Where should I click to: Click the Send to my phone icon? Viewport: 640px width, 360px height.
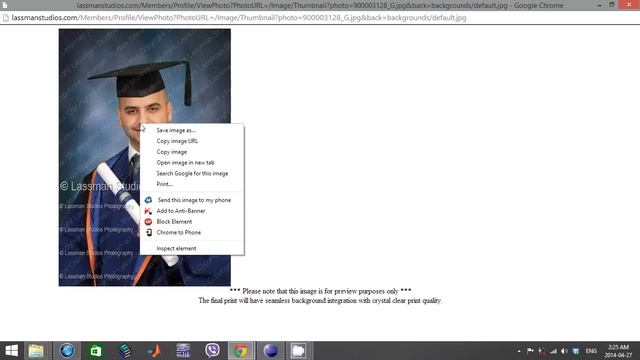coord(149,200)
